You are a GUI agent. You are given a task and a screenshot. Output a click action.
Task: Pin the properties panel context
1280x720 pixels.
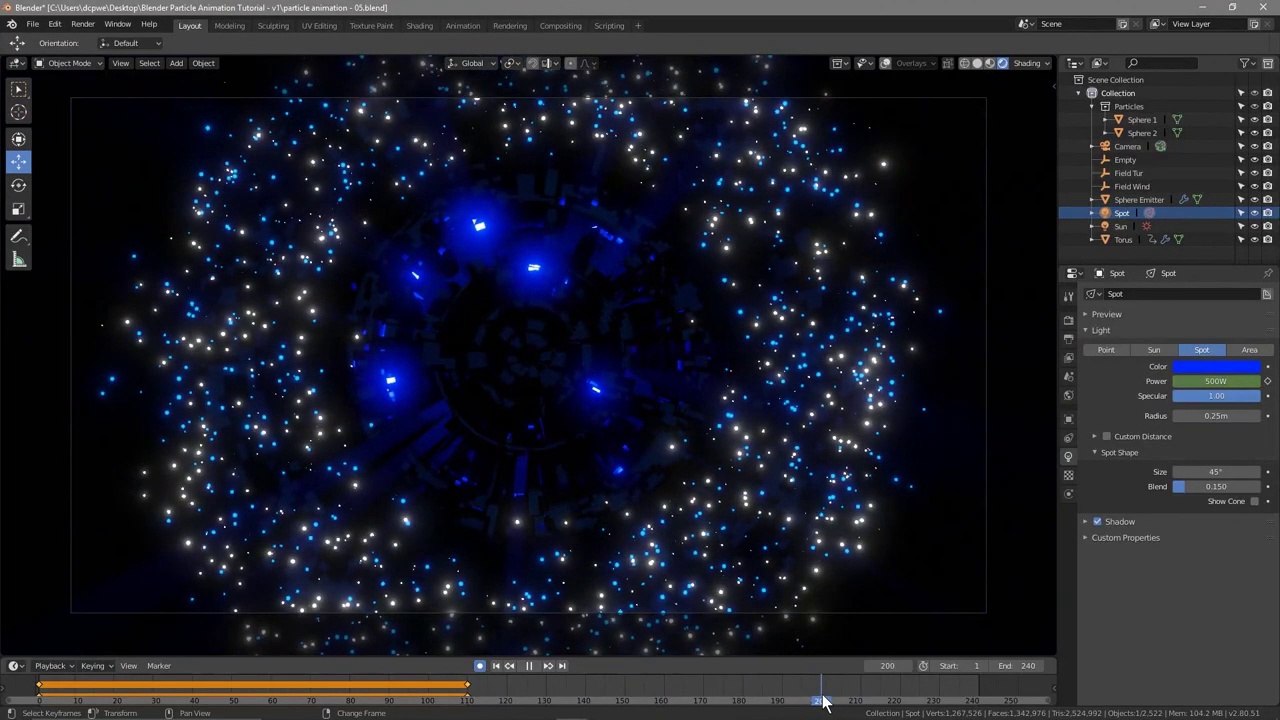point(1268,273)
